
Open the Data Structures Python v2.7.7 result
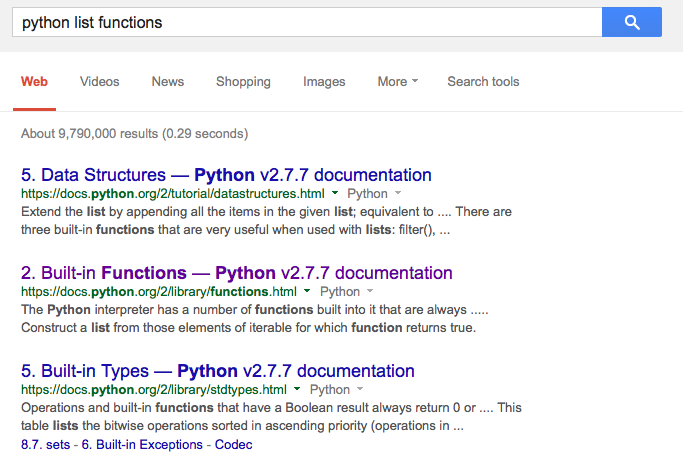226,175
